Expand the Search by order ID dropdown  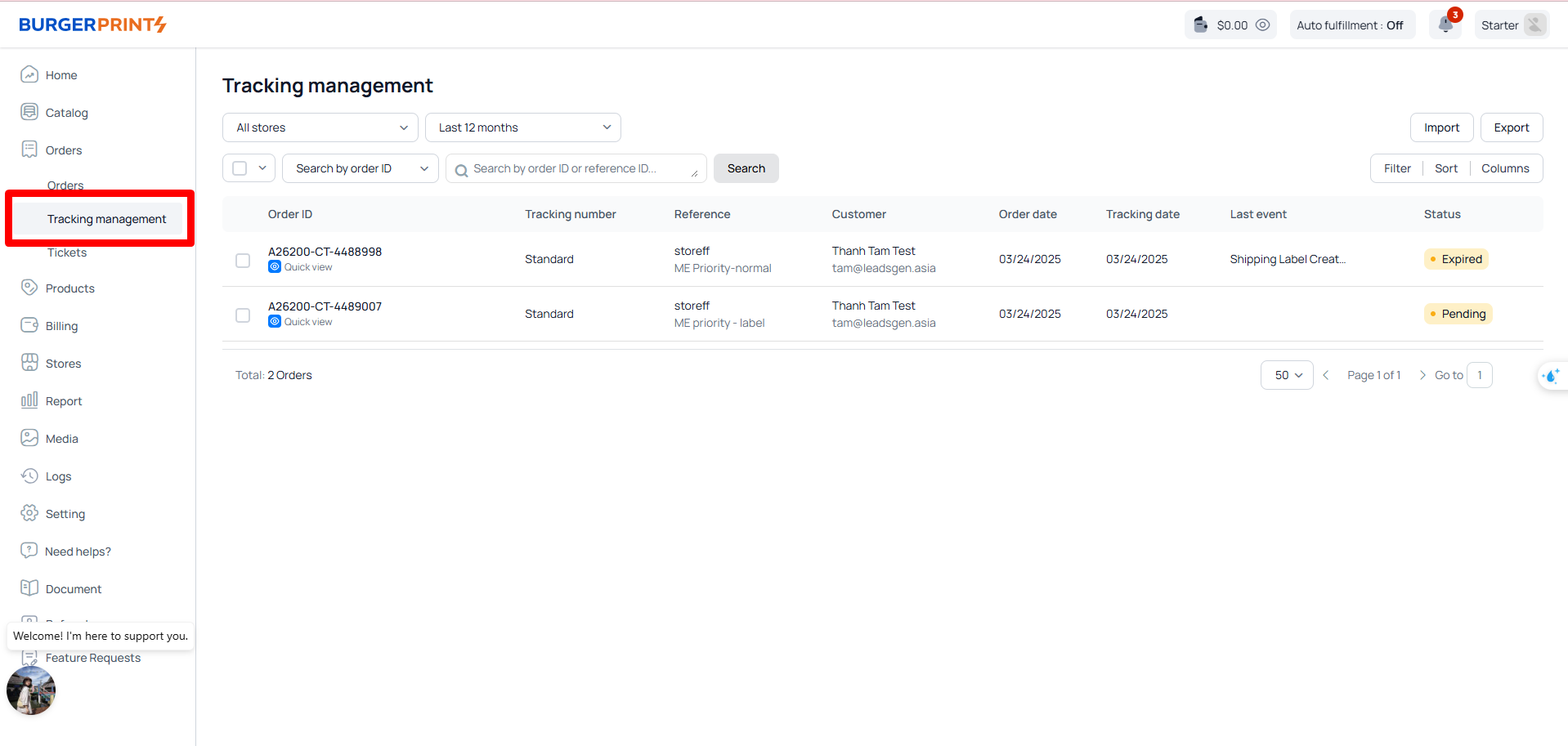coord(360,168)
